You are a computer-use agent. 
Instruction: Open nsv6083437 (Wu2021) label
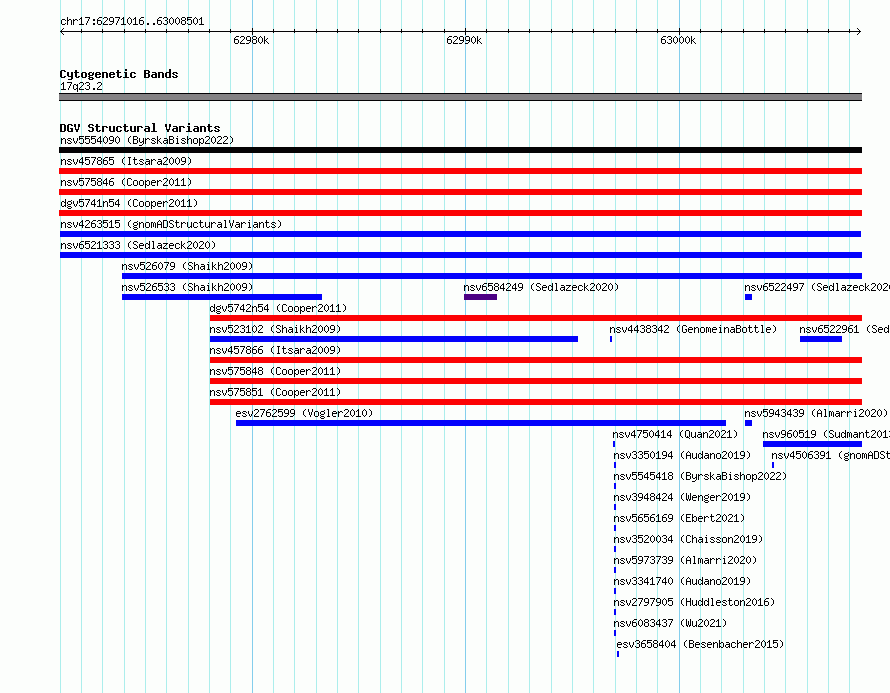pyautogui.click(x=670, y=623)
